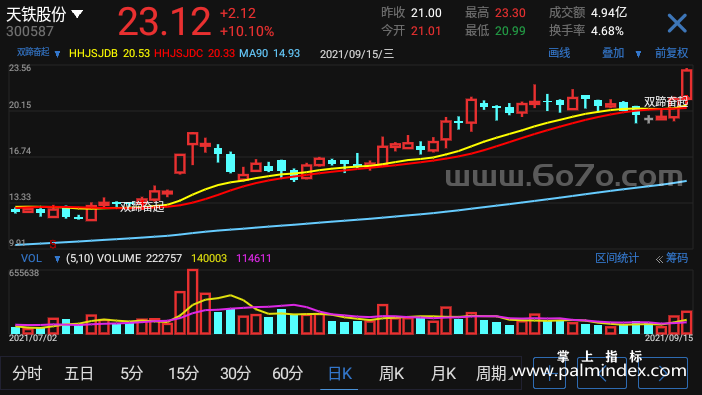
Task: Close the chart with the X icon
Action: point(676,23)
